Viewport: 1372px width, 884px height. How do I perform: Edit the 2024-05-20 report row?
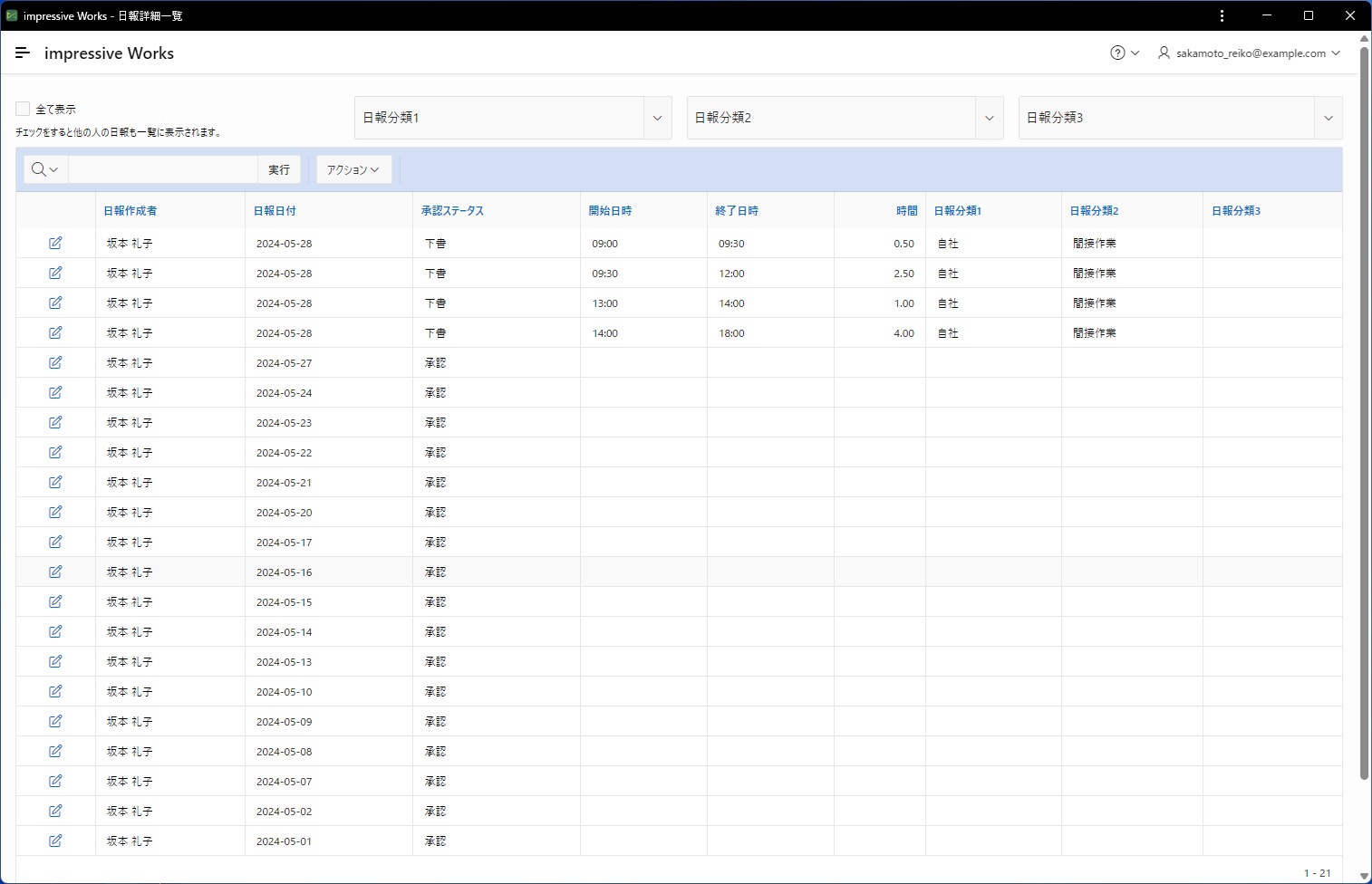pyautogui.click(x=55, y=512)
